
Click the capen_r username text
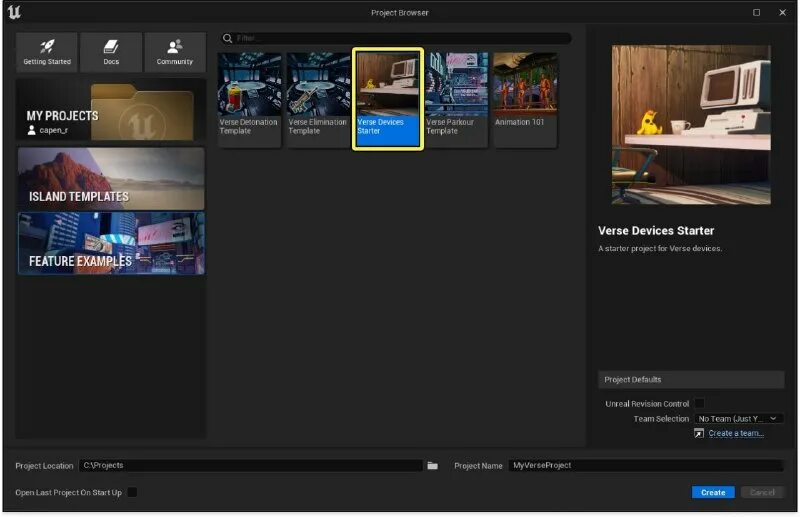[54, 130]
